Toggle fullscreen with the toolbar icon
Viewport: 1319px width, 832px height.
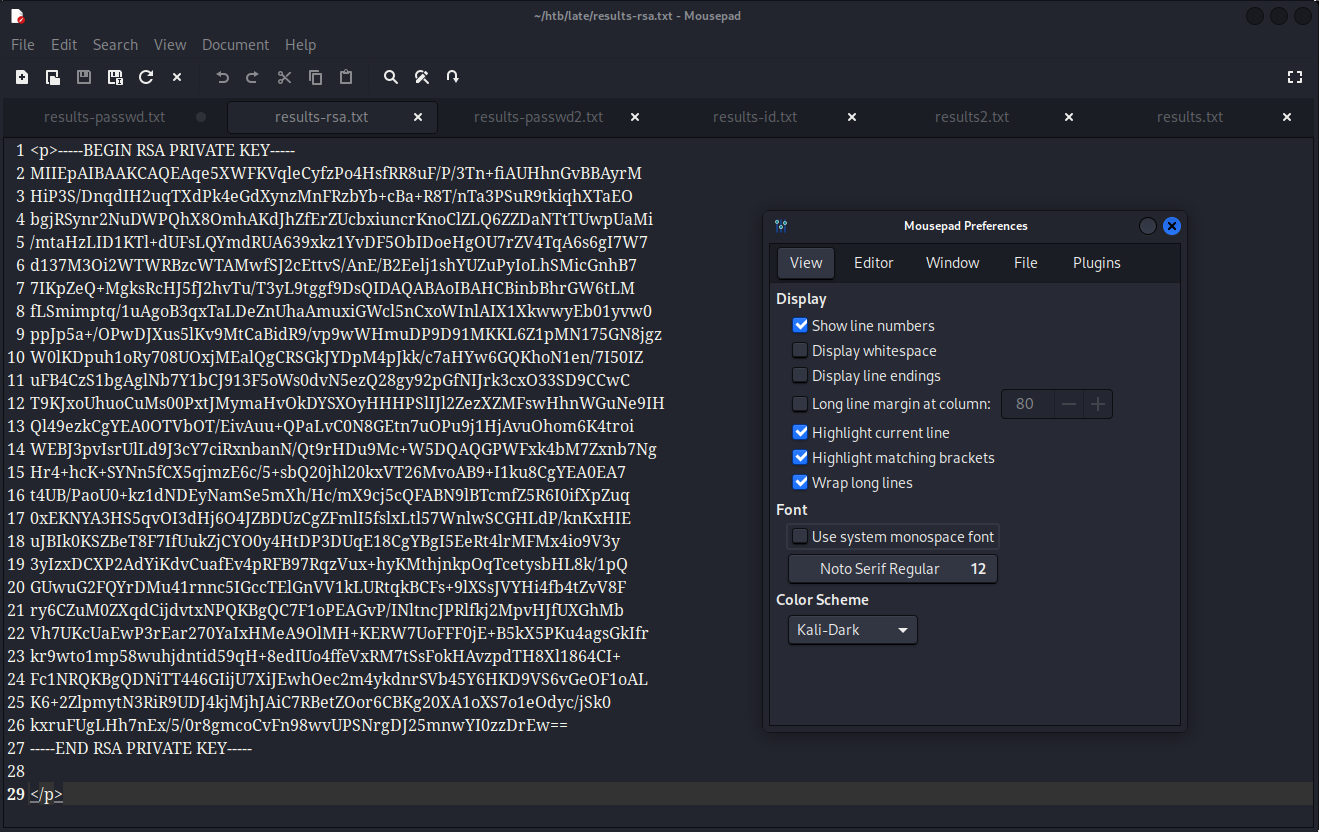[x=1295, y=77]
